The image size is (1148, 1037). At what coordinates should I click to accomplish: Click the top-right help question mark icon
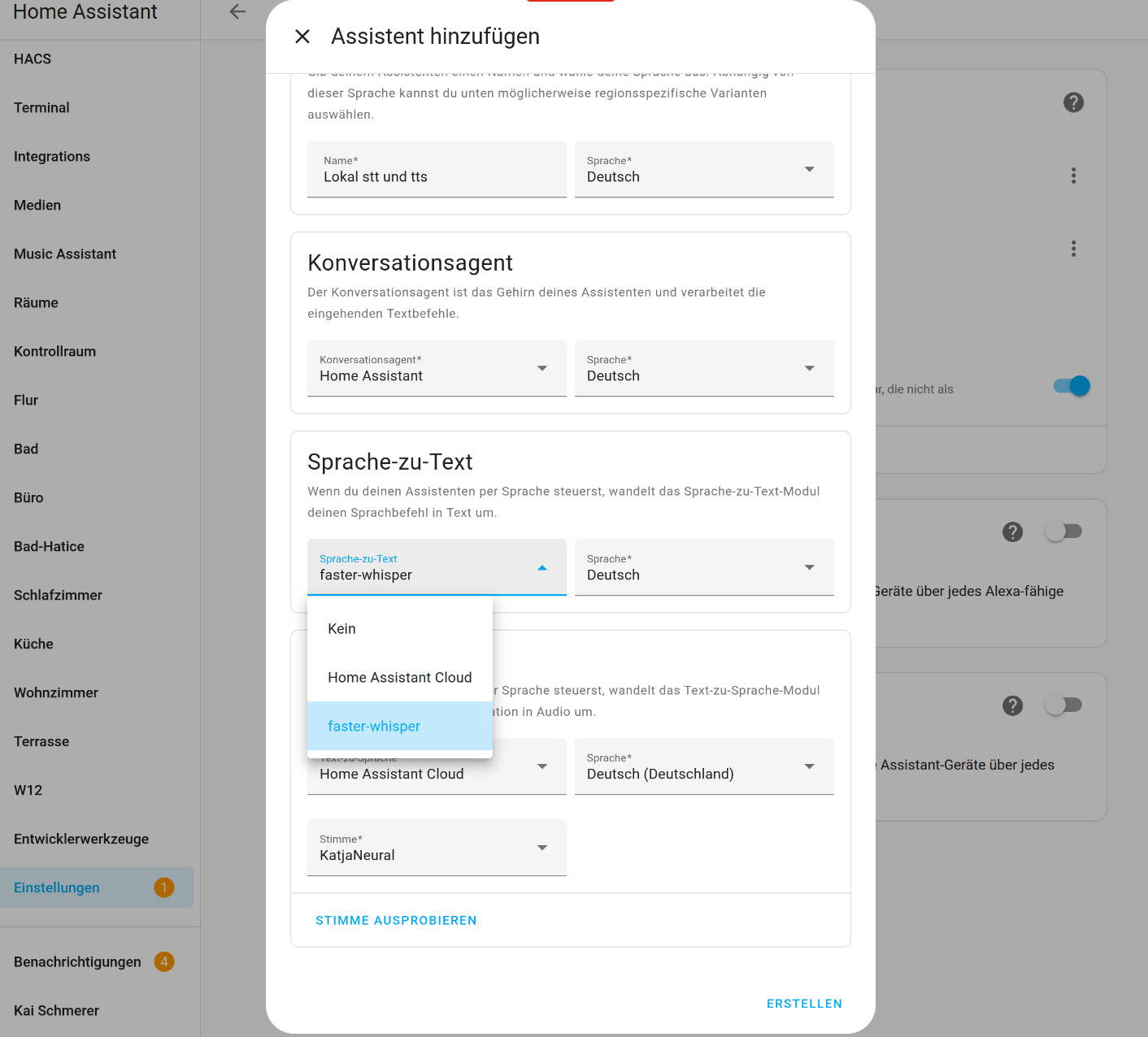click(x=1073, y=102)
